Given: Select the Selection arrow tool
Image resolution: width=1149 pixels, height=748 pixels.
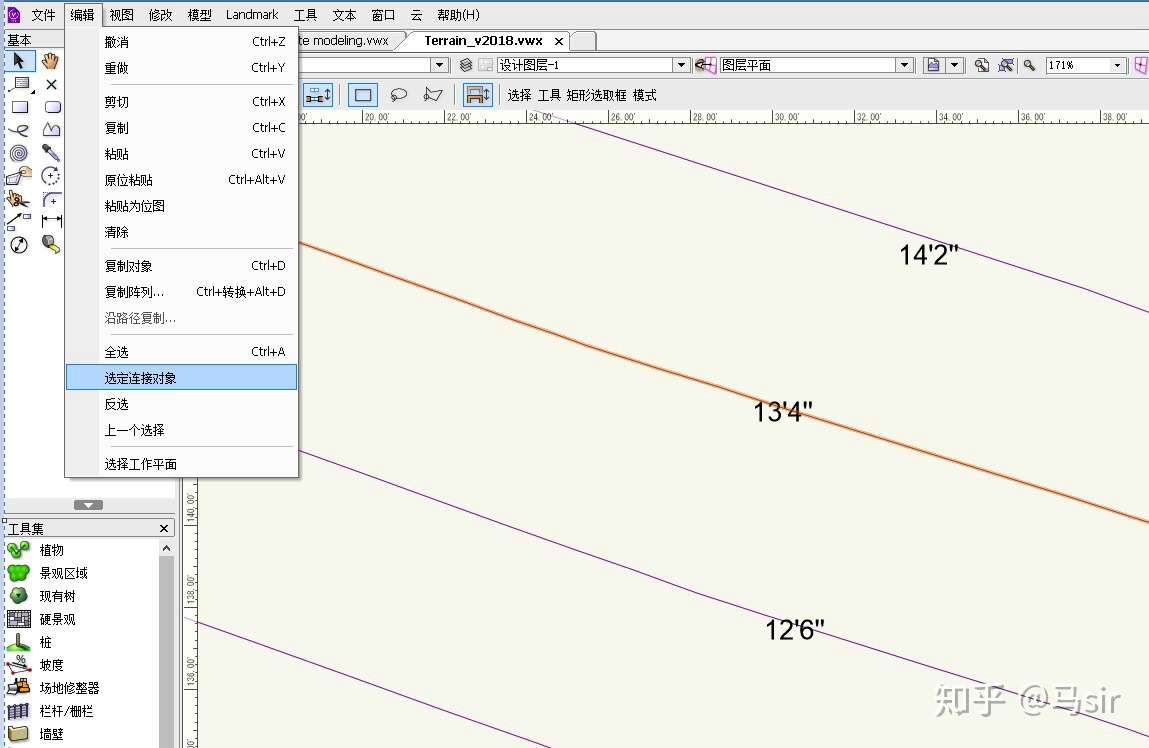Looking at the screenshot, I should 20,61.
